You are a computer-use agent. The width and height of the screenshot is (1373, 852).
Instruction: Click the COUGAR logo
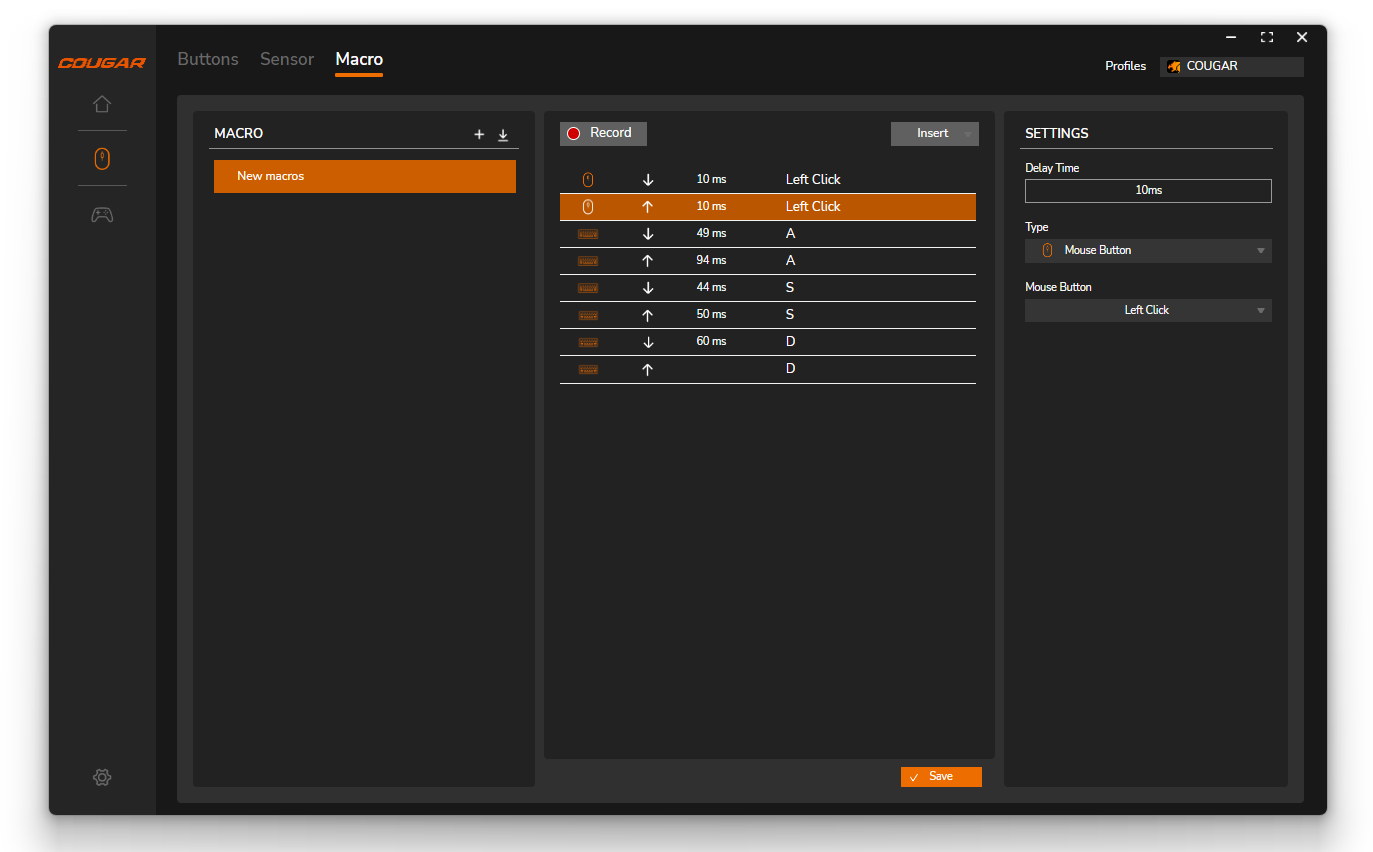(102, 63)
